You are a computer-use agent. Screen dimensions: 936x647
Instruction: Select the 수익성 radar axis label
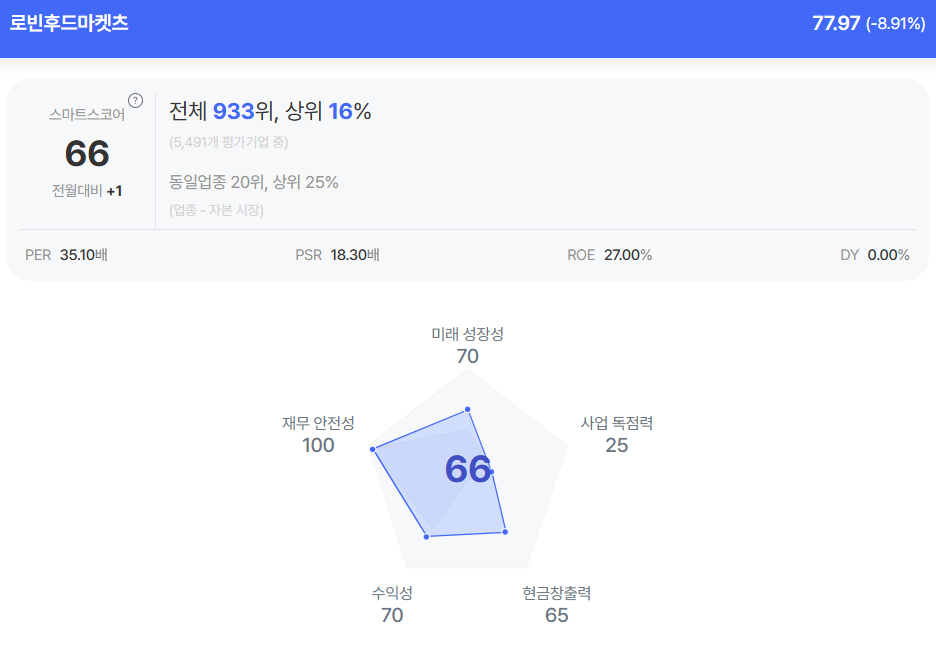tap(392, 593)
